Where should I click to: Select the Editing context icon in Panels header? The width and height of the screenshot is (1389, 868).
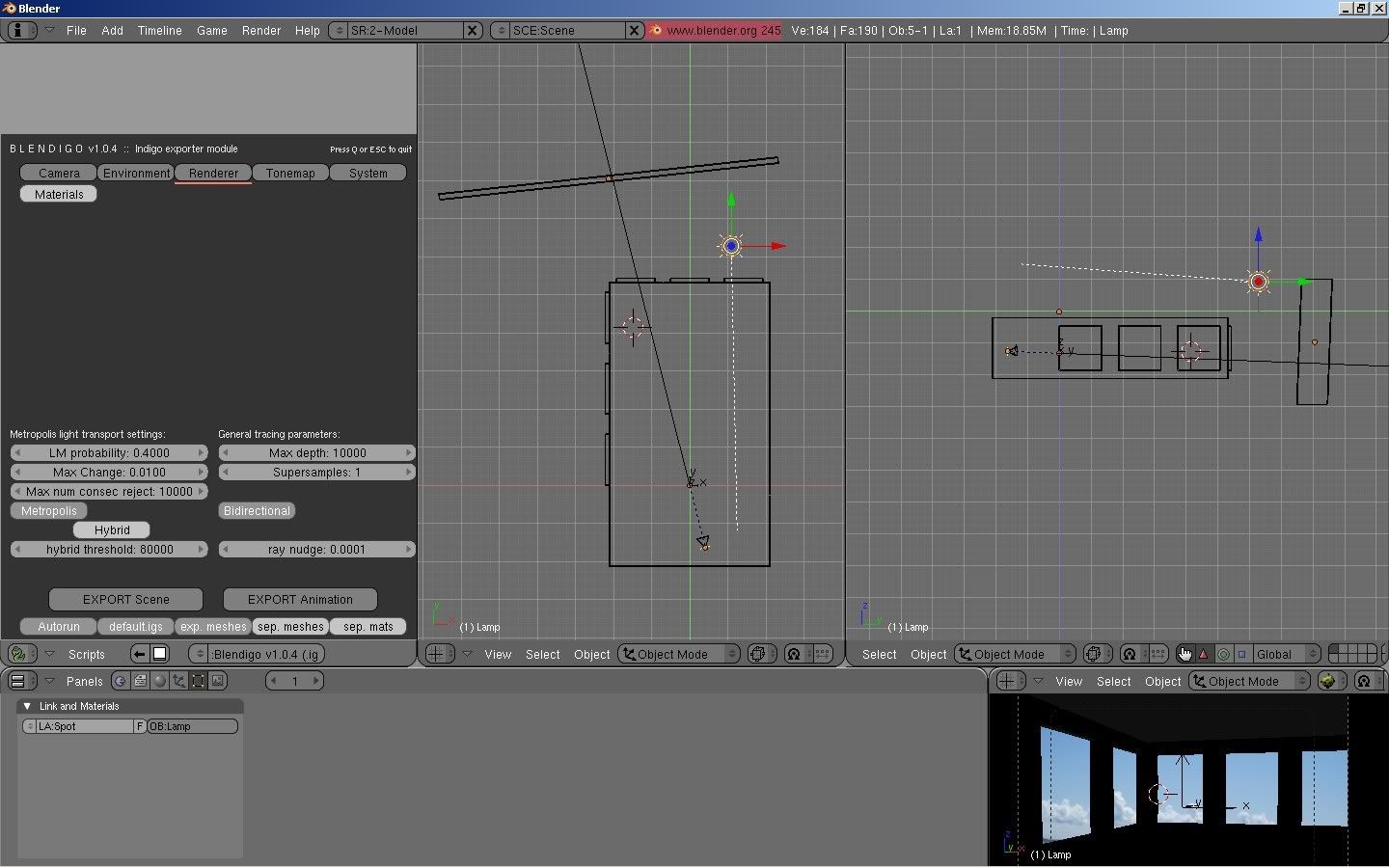pos(198,681)
